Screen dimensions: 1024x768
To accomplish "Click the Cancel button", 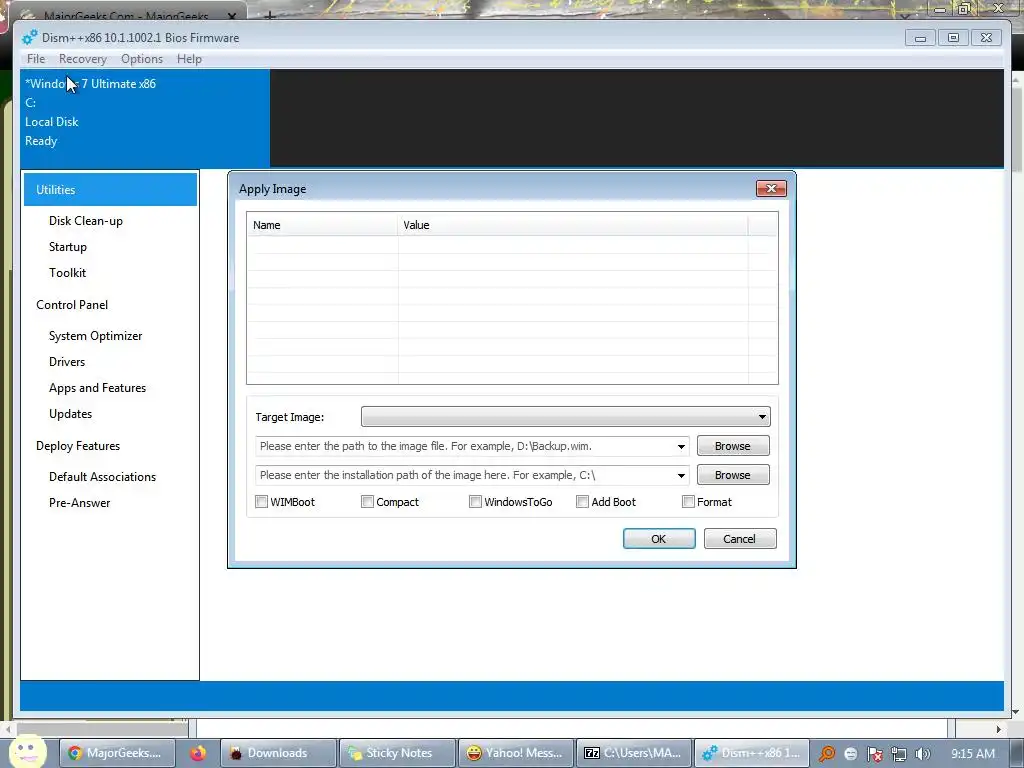I will [x=740, y=539].
